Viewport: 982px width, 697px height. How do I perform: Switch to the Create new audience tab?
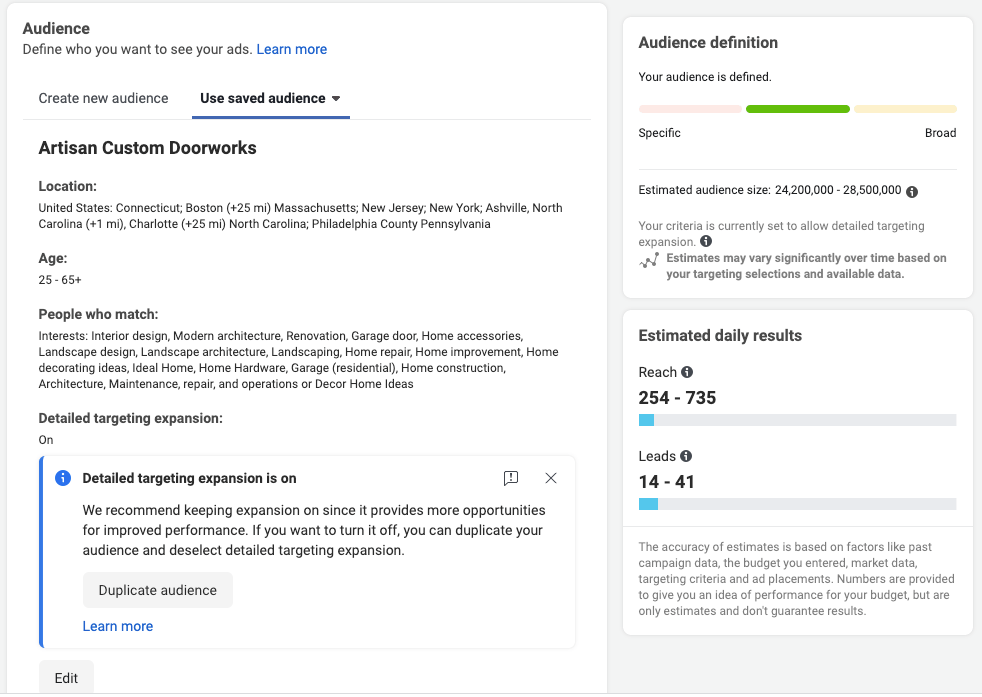coord(103,98)
